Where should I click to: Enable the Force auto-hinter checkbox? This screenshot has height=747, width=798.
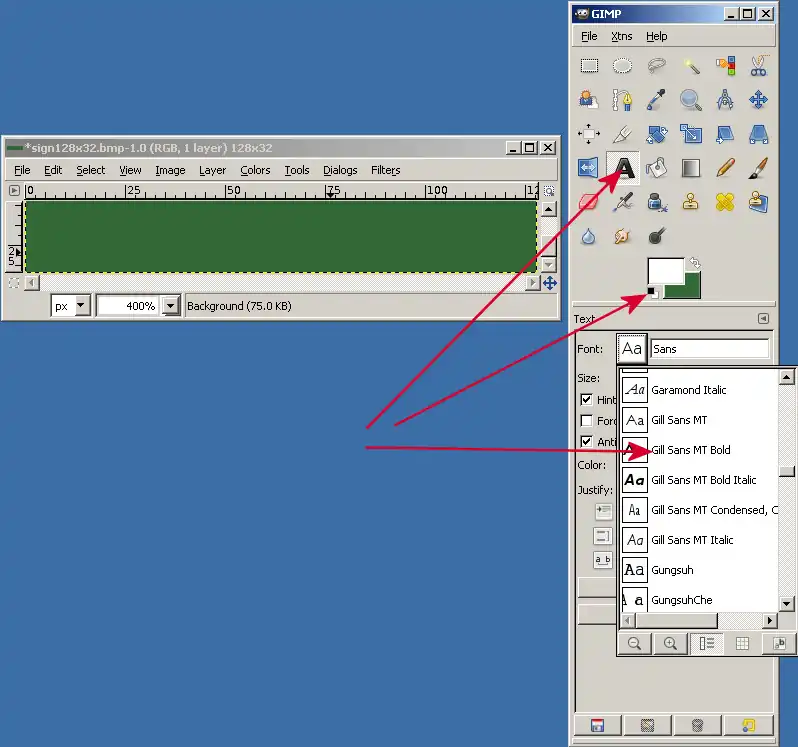pyautogui.click(x=587, y=421)
